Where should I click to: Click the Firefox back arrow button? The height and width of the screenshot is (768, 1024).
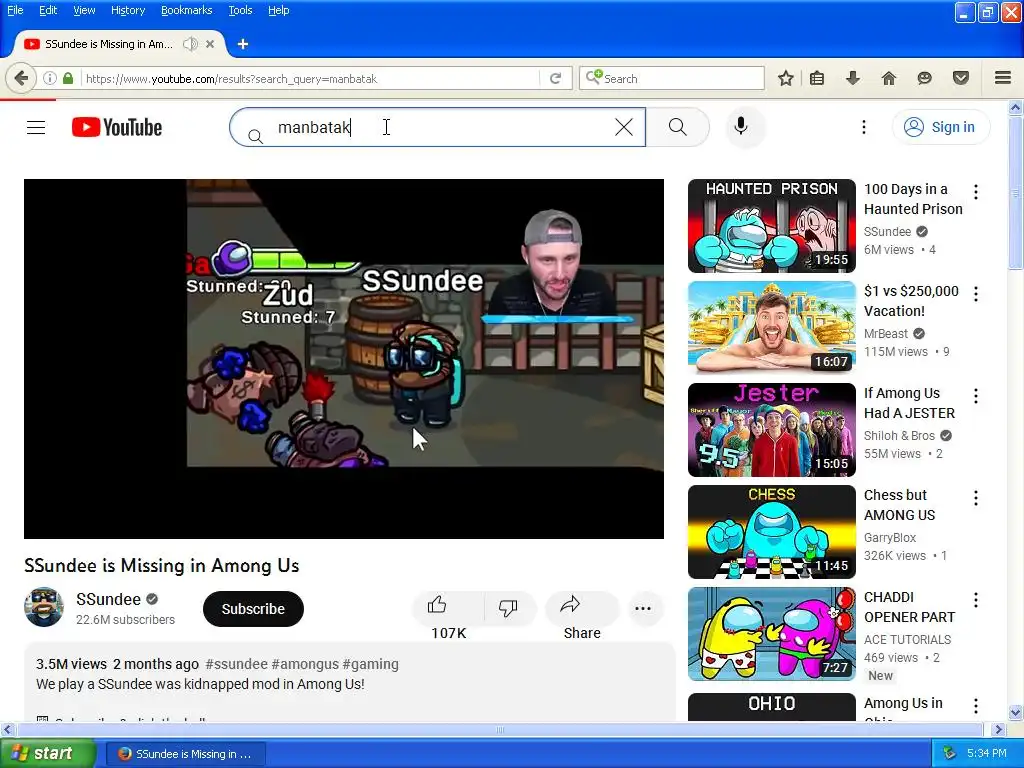click(21, 78)
